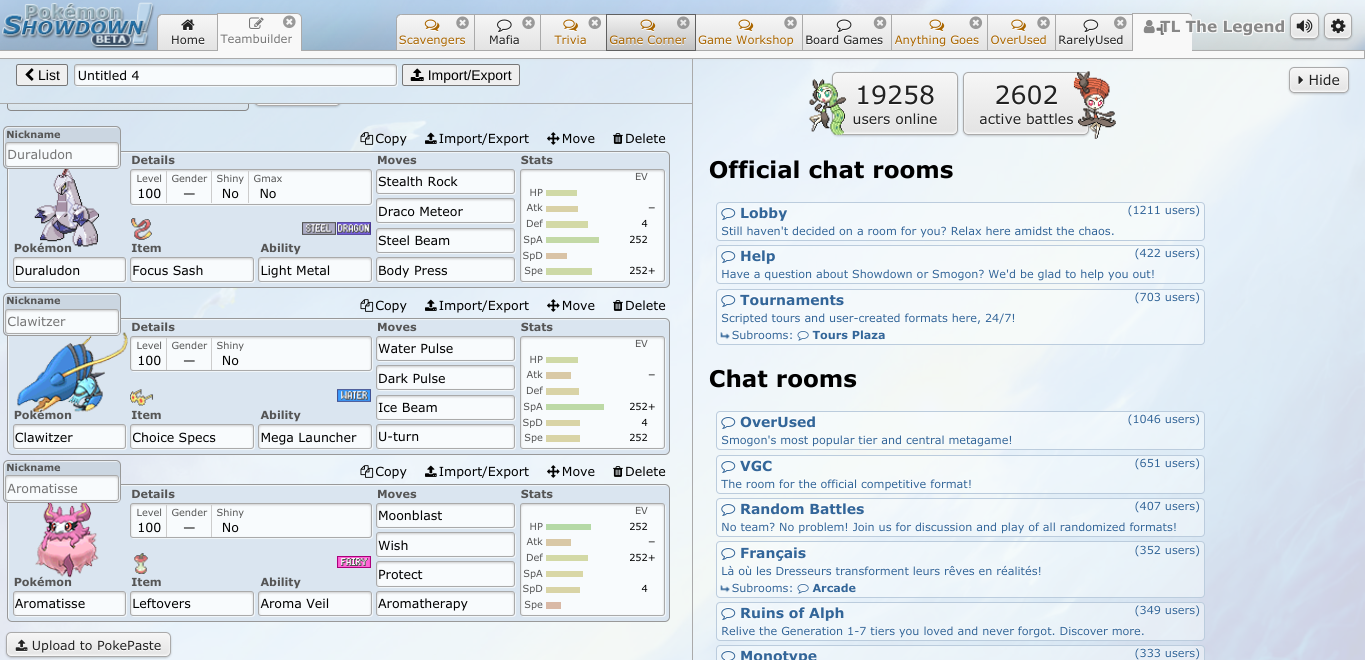Edit Duraludon's nickname field
The image size is (1365, 660).
62,155
